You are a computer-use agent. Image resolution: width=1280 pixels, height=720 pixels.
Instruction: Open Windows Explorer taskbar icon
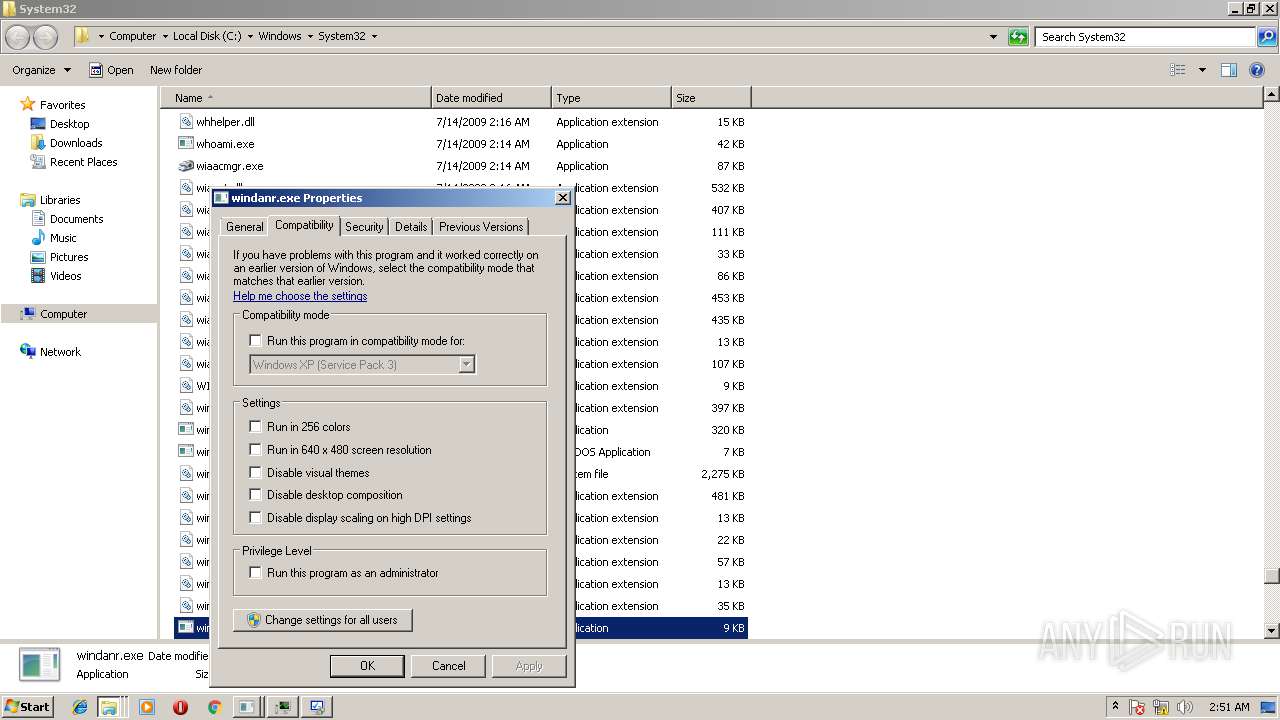(x=108, y=707)
